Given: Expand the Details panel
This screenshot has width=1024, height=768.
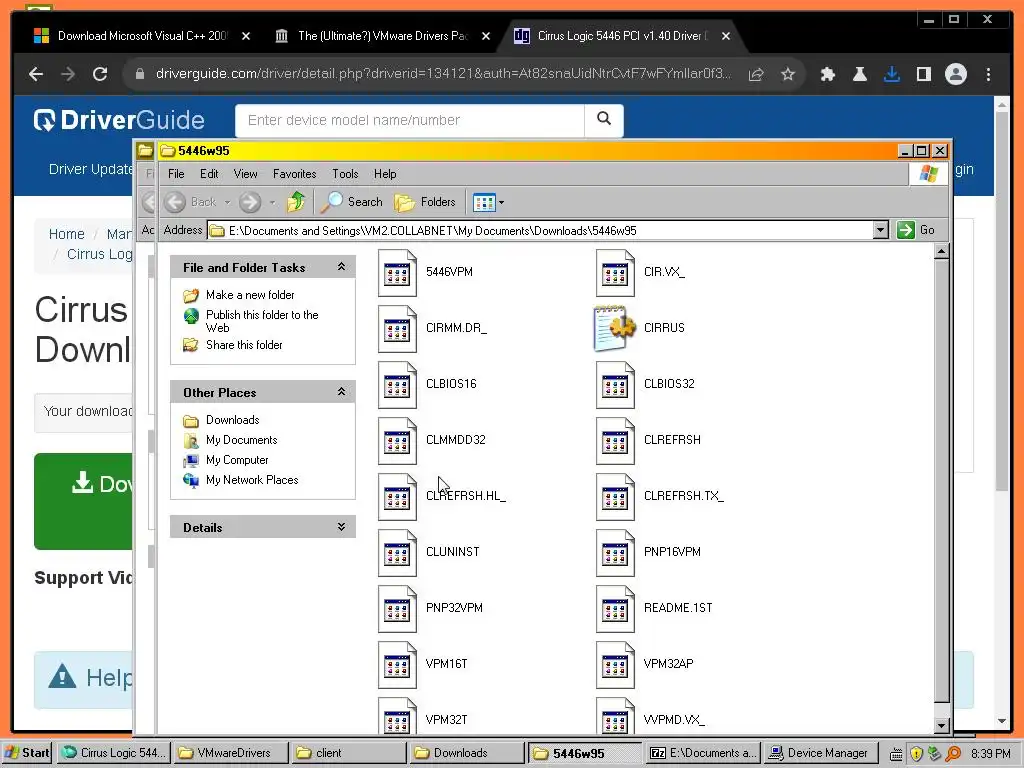Looking at the screenshot, I should (341, 527).
